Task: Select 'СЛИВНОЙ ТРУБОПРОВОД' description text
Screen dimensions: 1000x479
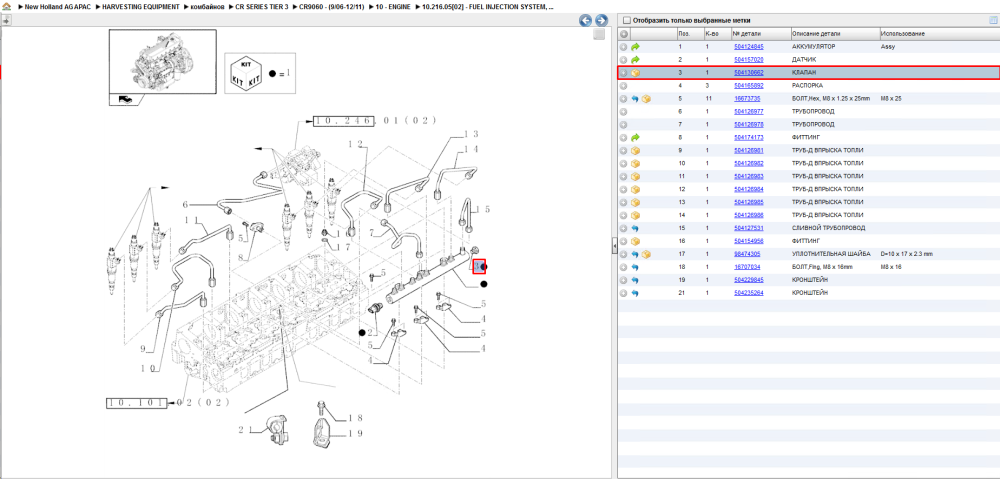Action: click(x=828, y=228)
